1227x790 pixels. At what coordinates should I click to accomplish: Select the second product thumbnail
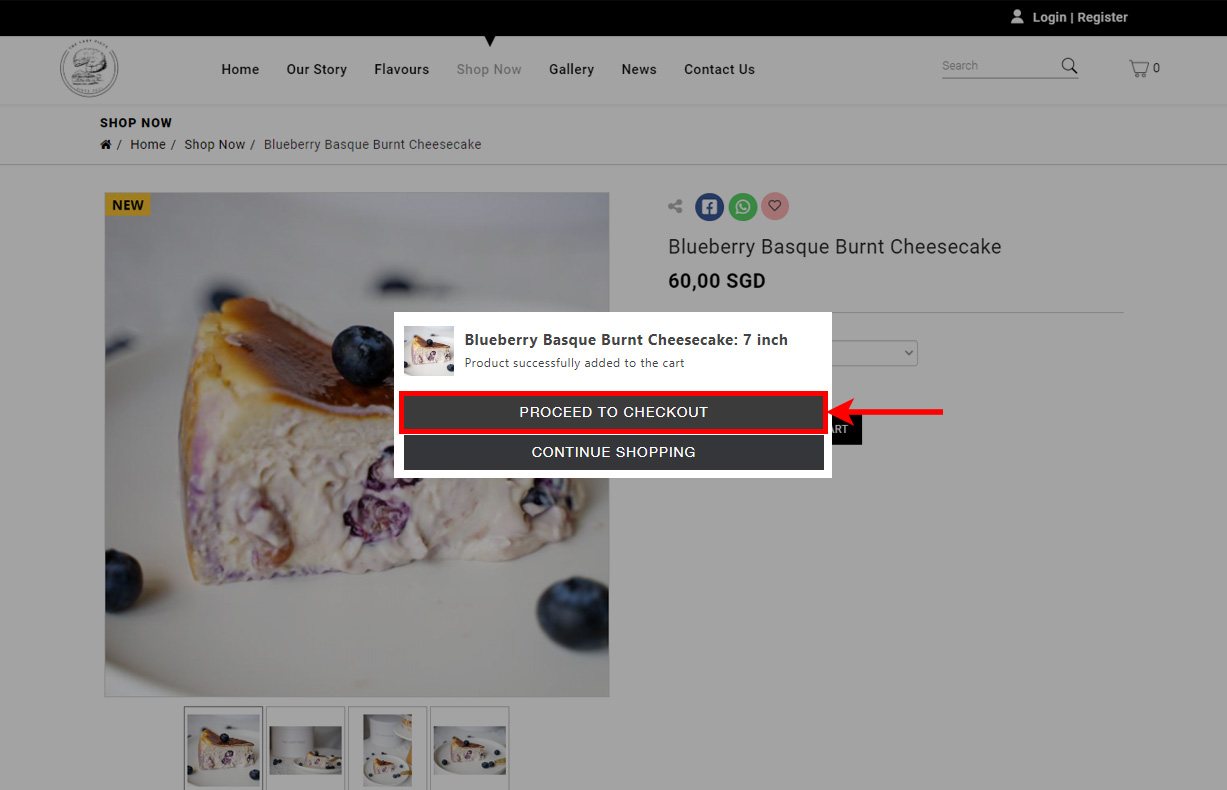[x=306, y=748]
